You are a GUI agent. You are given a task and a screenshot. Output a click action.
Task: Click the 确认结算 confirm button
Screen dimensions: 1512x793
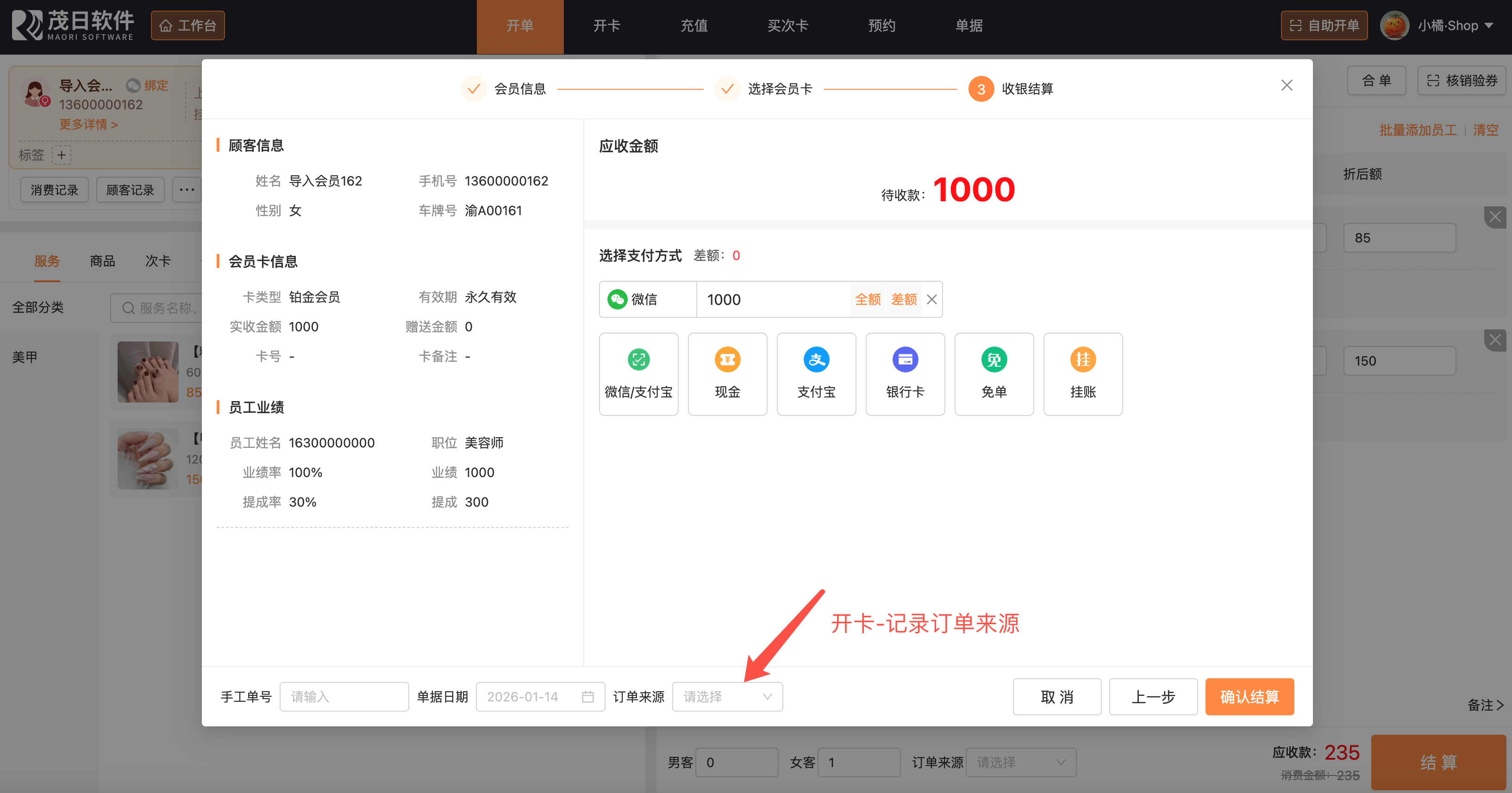click(x=1249, y=696)
